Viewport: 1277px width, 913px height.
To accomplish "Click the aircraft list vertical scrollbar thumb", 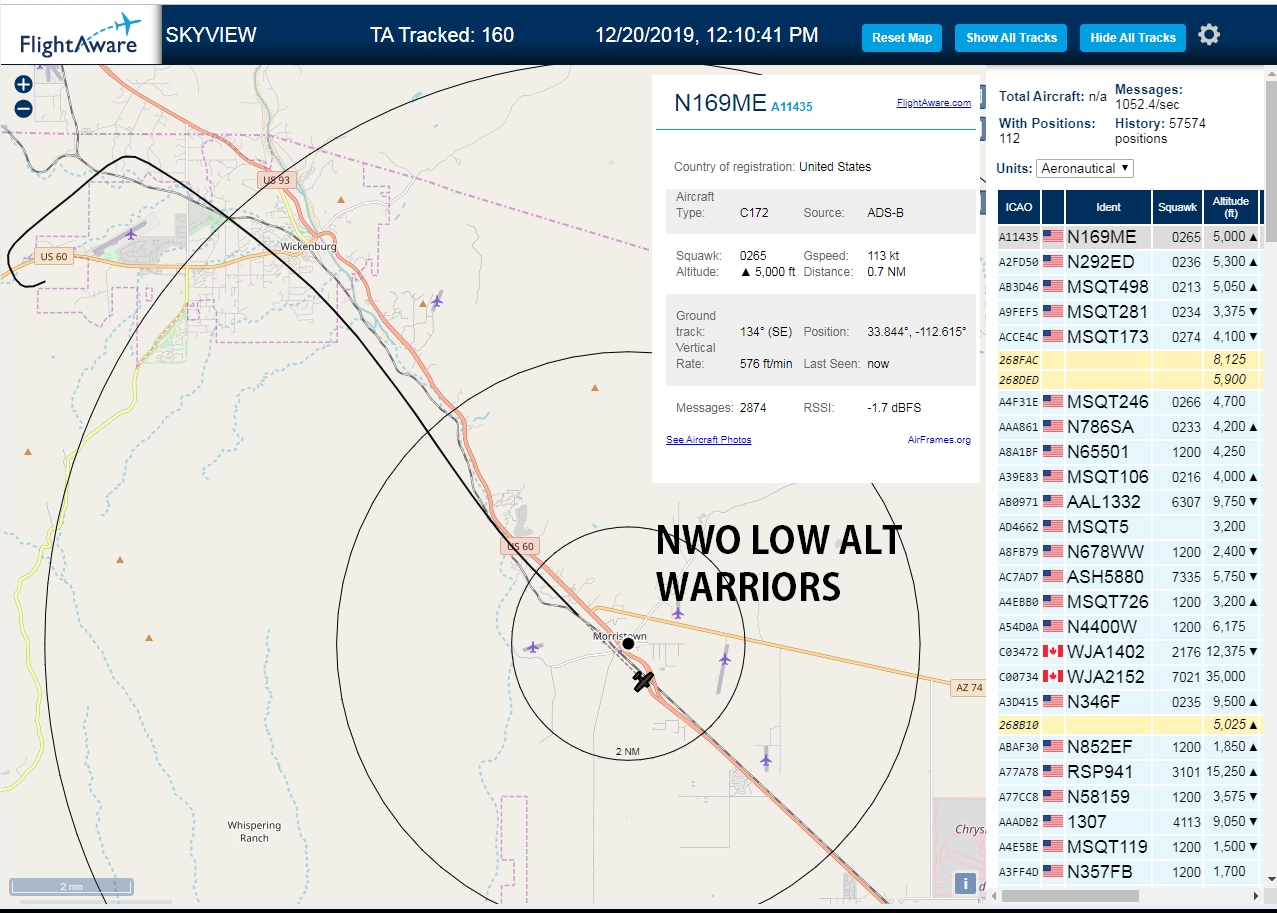I will click(x=1270, y=160).
